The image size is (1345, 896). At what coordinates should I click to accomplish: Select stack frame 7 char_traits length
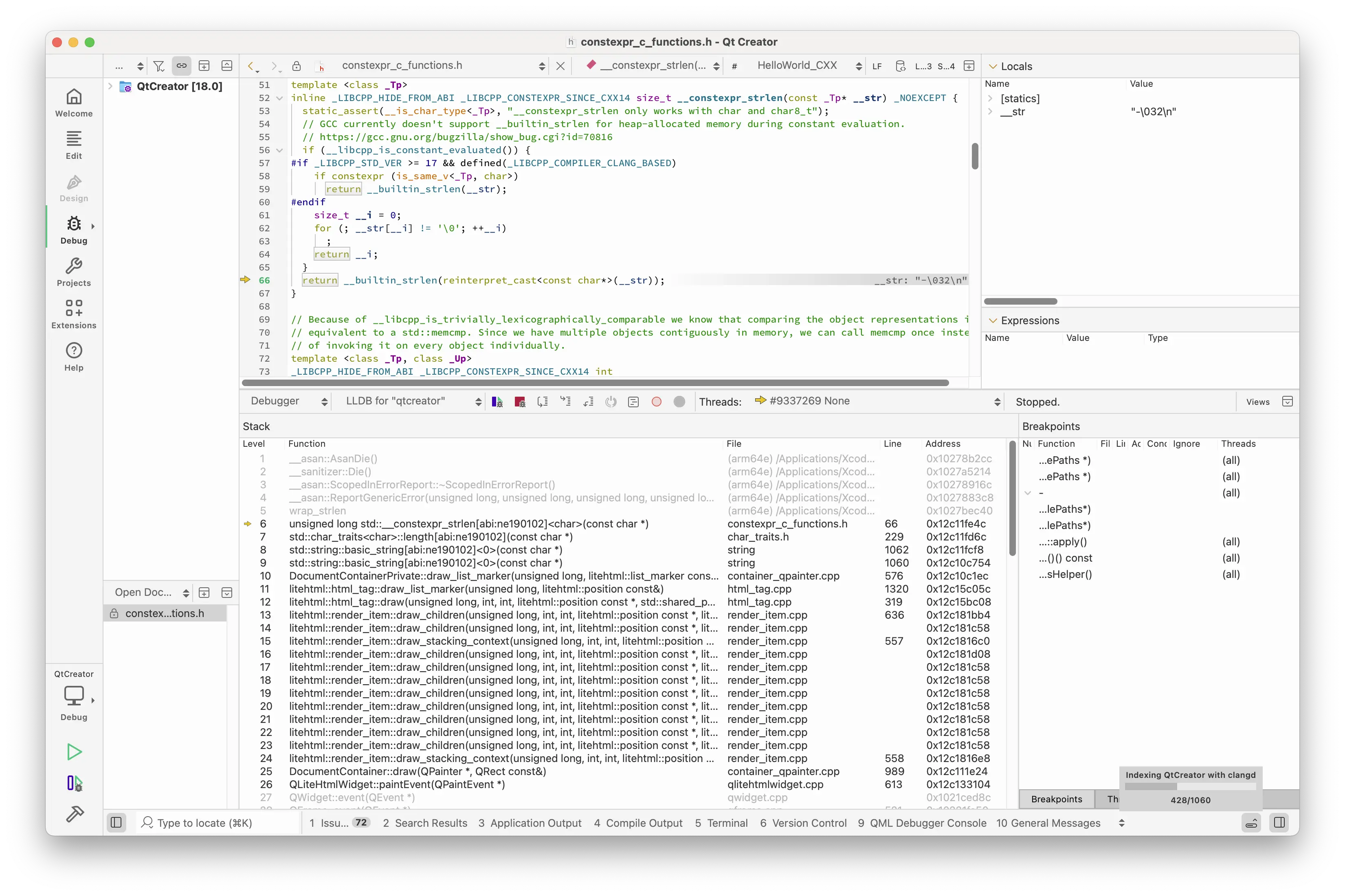[623, 536]
